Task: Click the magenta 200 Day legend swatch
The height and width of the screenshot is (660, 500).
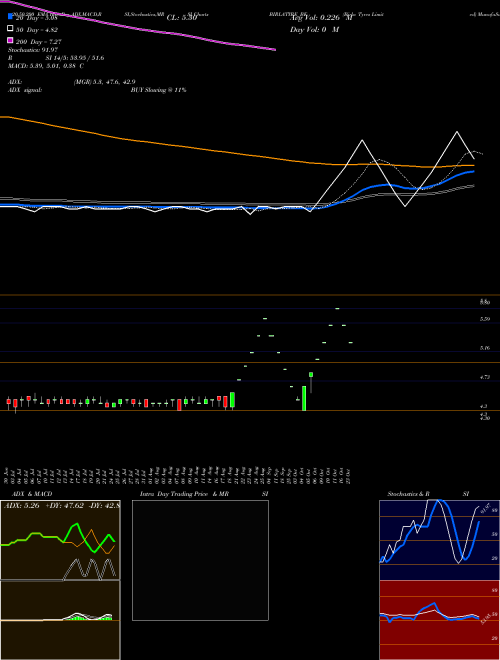Action: tap(10, 41)
